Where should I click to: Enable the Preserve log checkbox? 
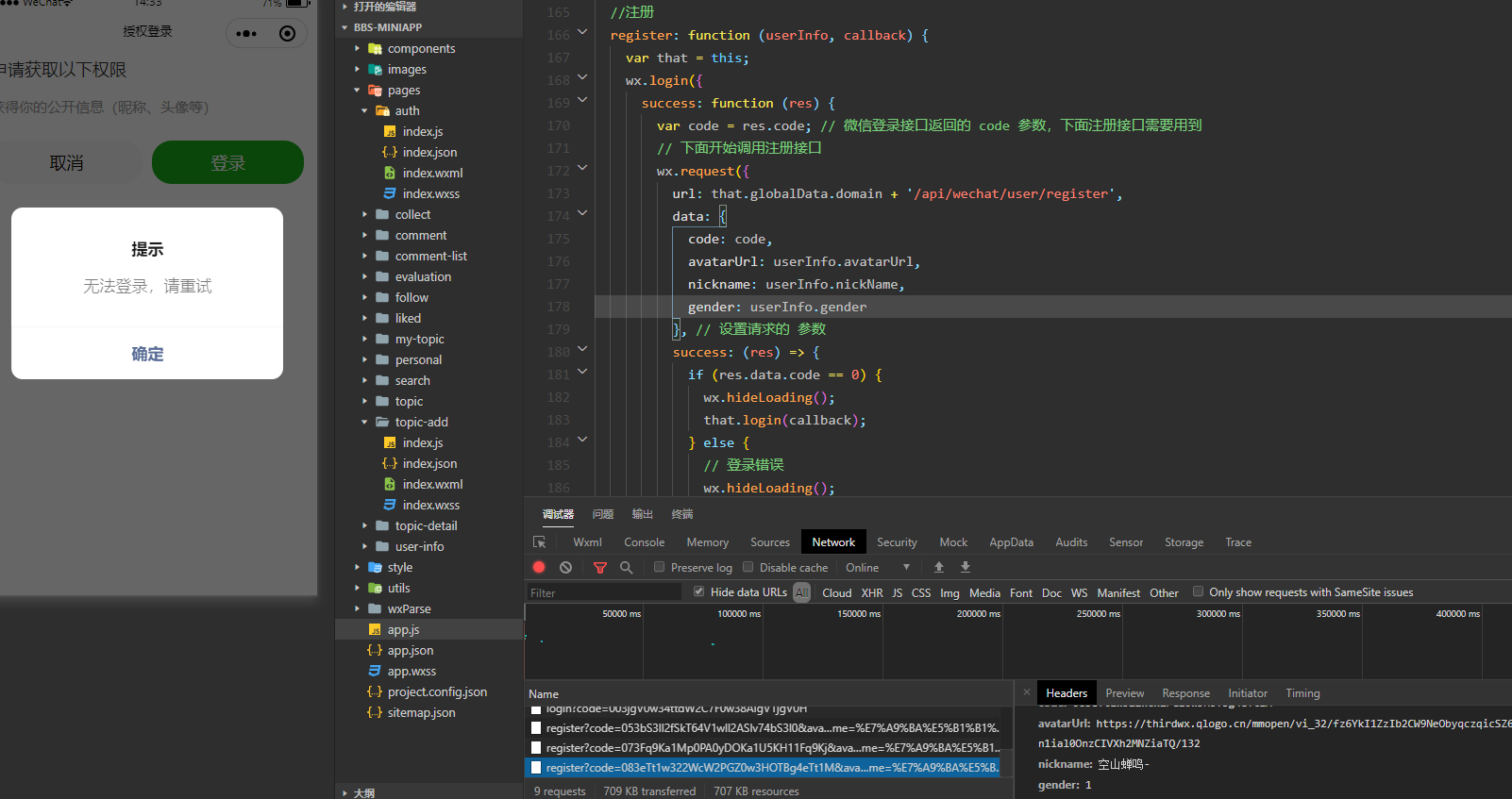[x=660, y=567]
